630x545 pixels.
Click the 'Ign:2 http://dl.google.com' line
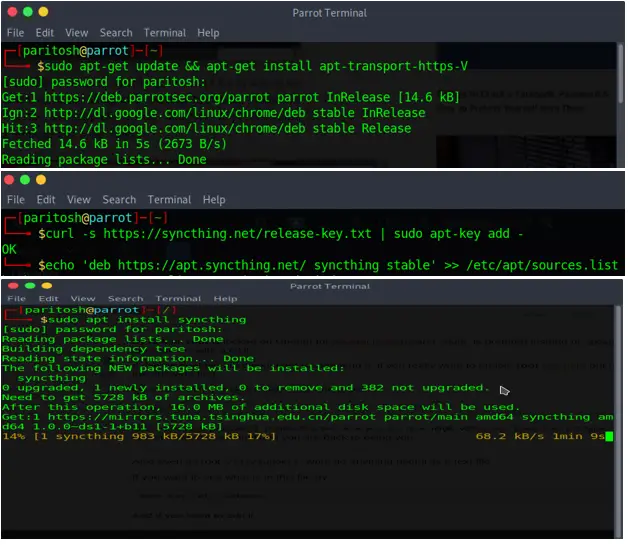(214, 113)
